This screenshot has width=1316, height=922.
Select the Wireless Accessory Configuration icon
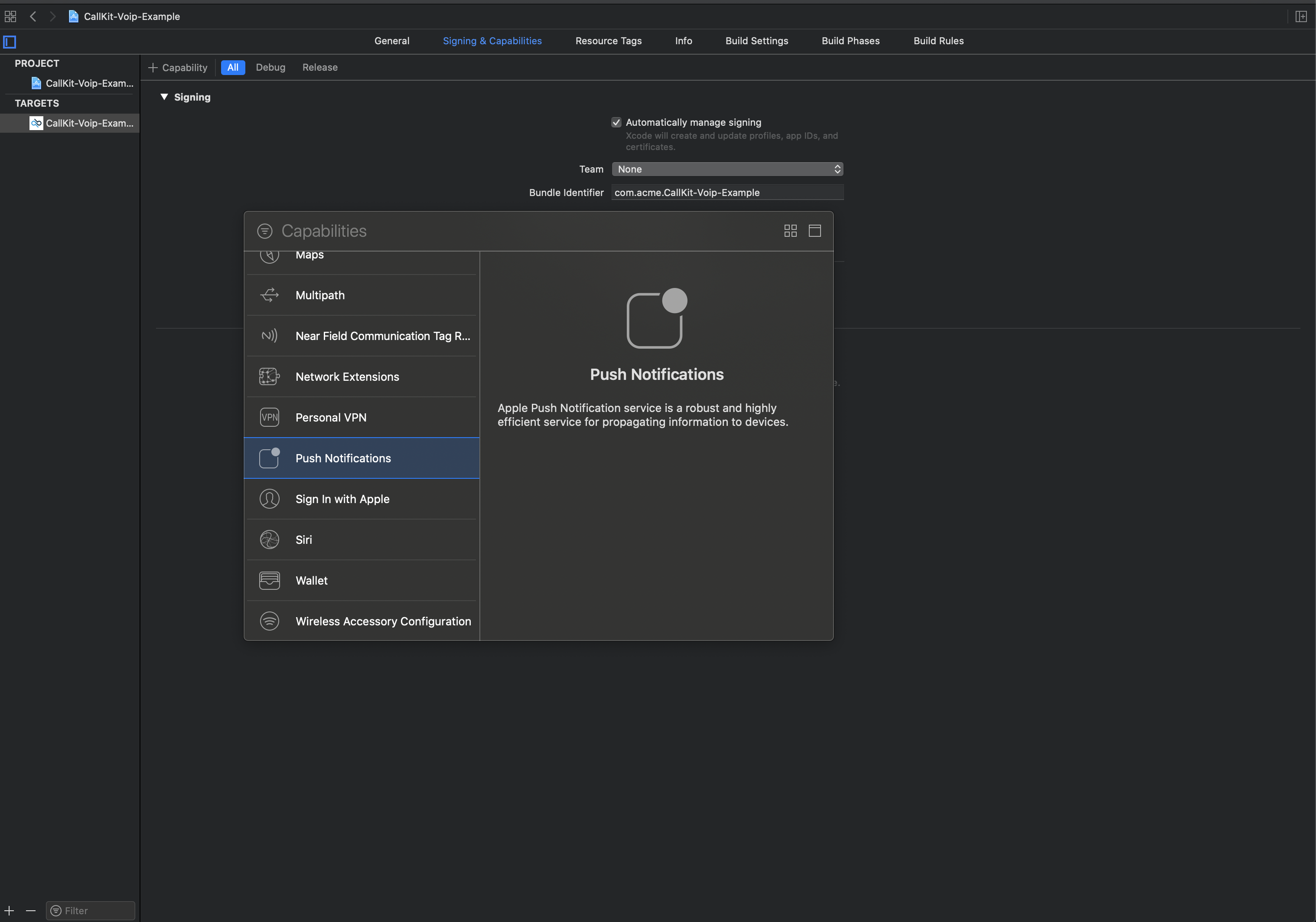(x=269, y=621)
